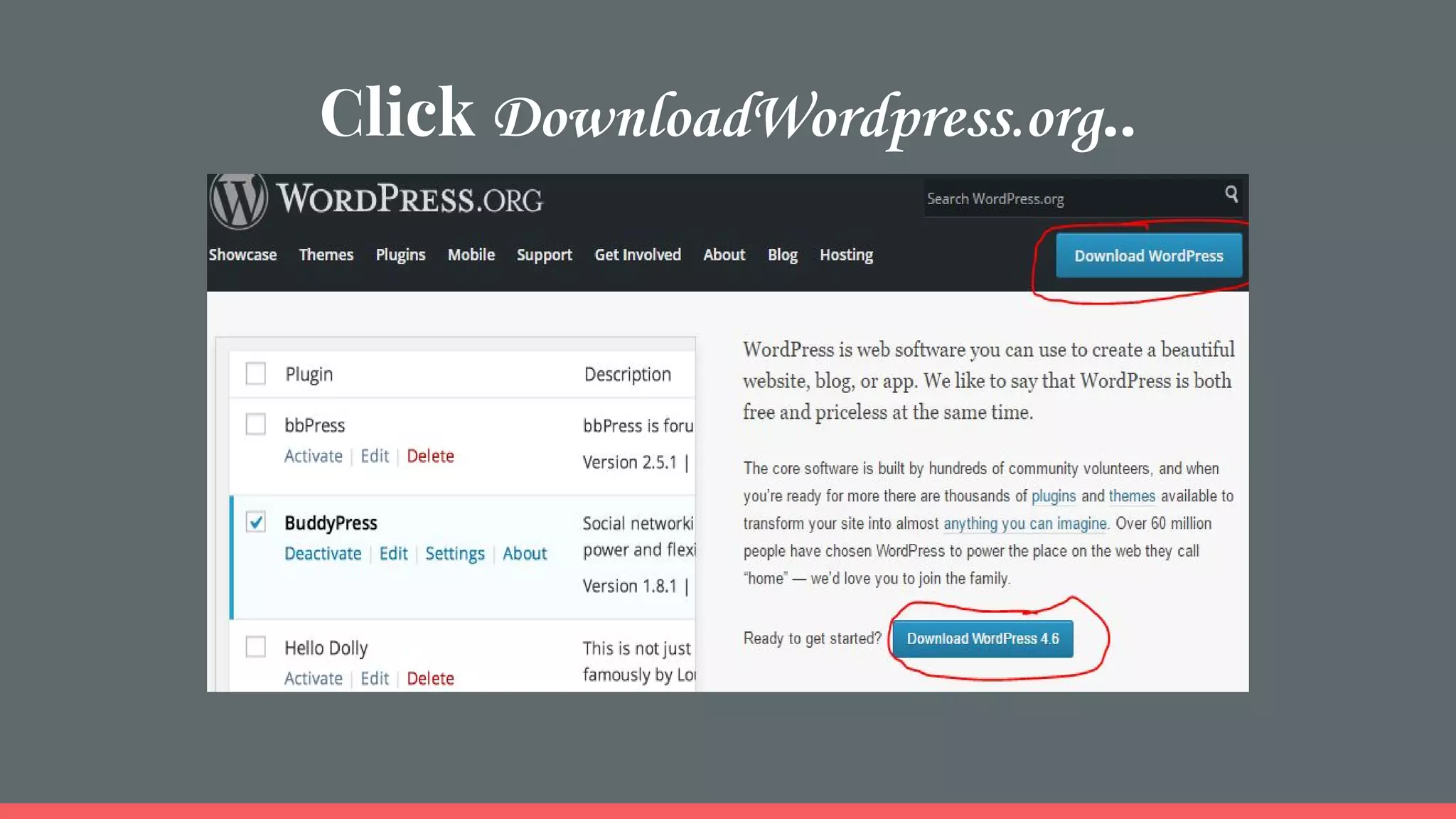
Task: Click Edit under BuddyPress
Action: coord(393,553)
